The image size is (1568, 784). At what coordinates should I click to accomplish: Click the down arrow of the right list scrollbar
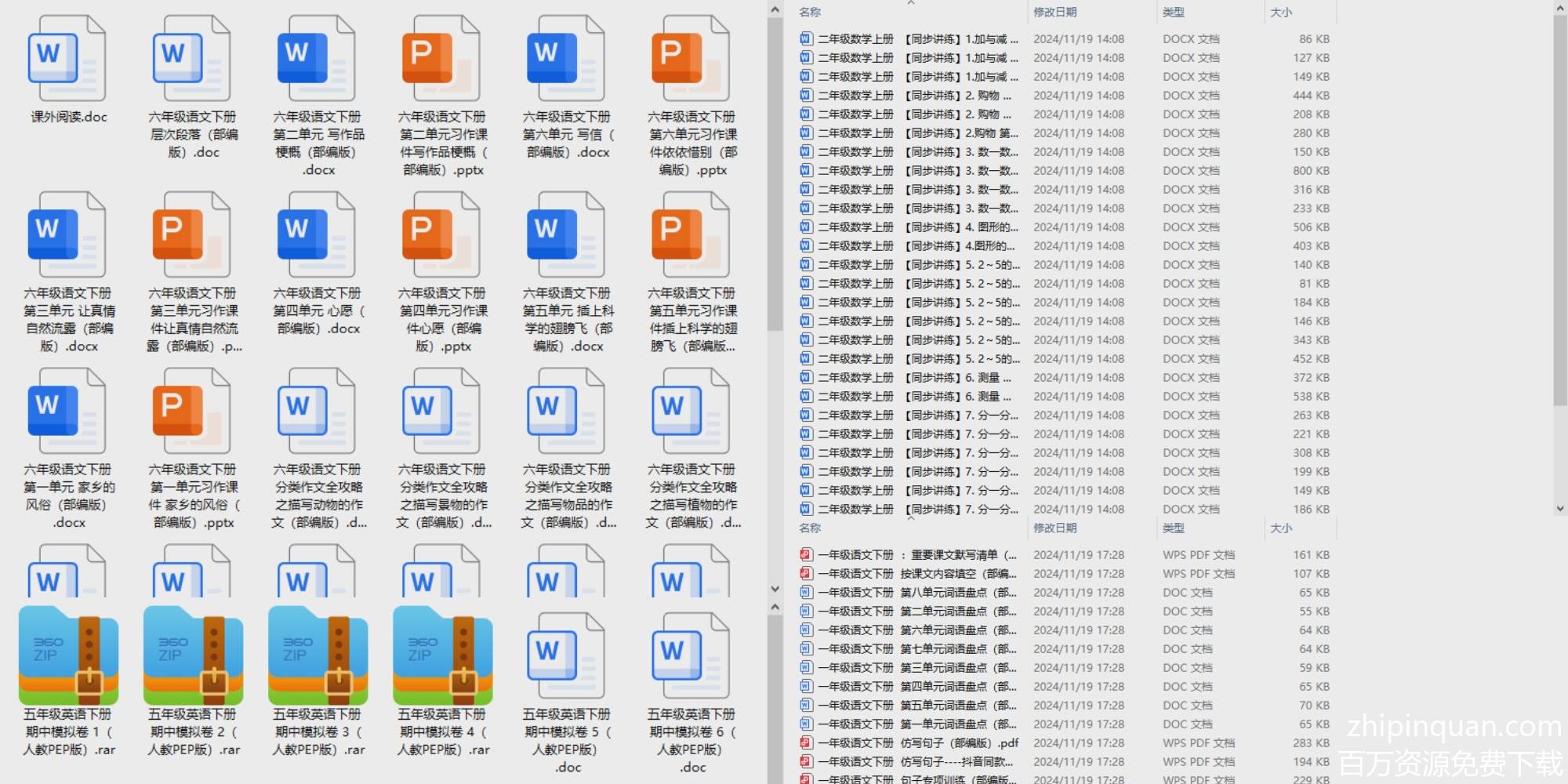click(x=1559, y=508)
